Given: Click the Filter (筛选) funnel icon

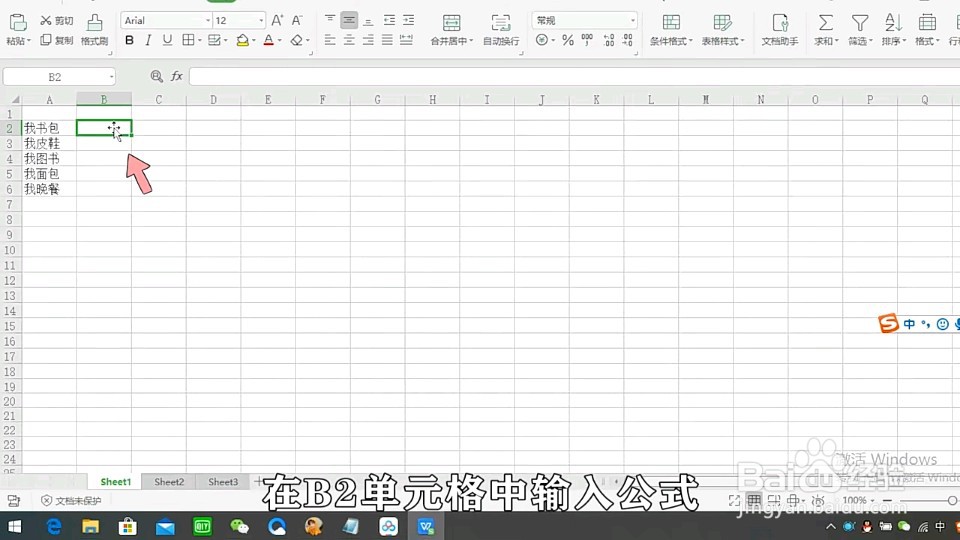Looking at the screenshot, I should coord(860,23).
